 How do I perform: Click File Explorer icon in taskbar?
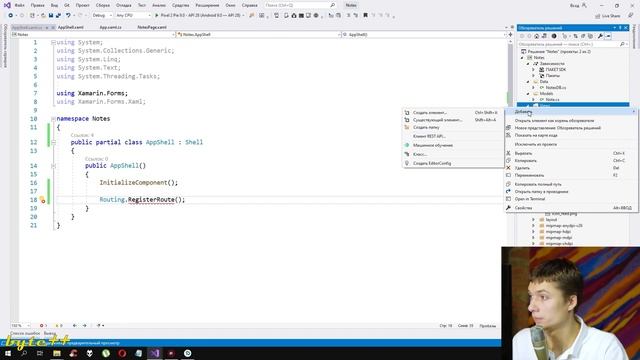(x=57, y=353)
